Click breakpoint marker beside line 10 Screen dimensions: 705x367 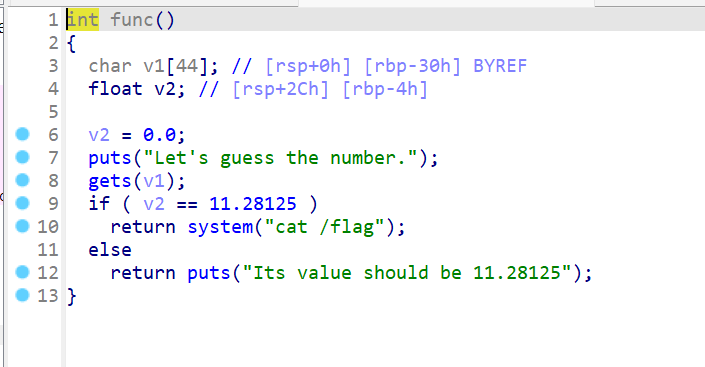pyautogui.click(x=22, y=226)
